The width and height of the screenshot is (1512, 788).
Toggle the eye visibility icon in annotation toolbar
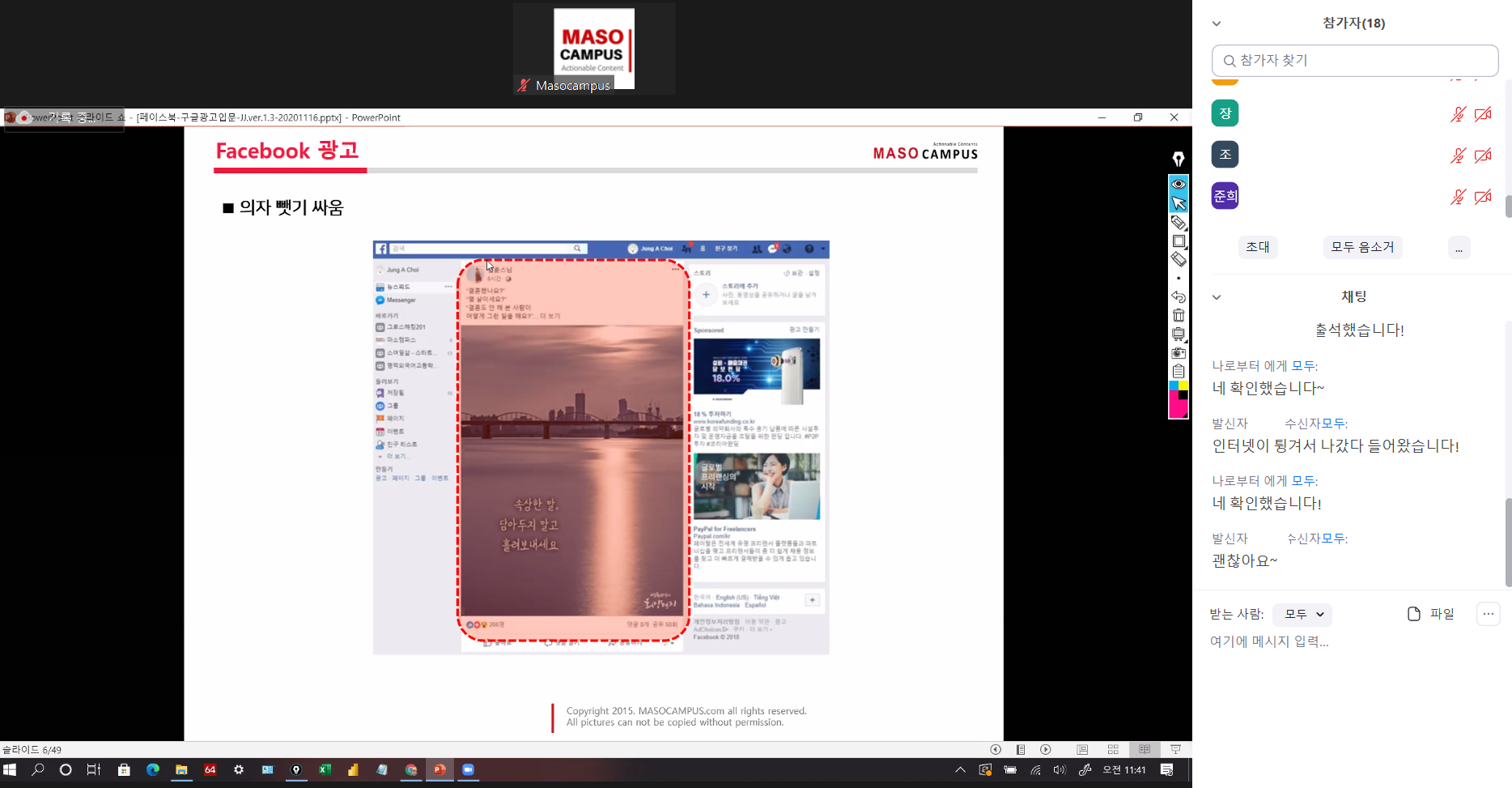1179,184
